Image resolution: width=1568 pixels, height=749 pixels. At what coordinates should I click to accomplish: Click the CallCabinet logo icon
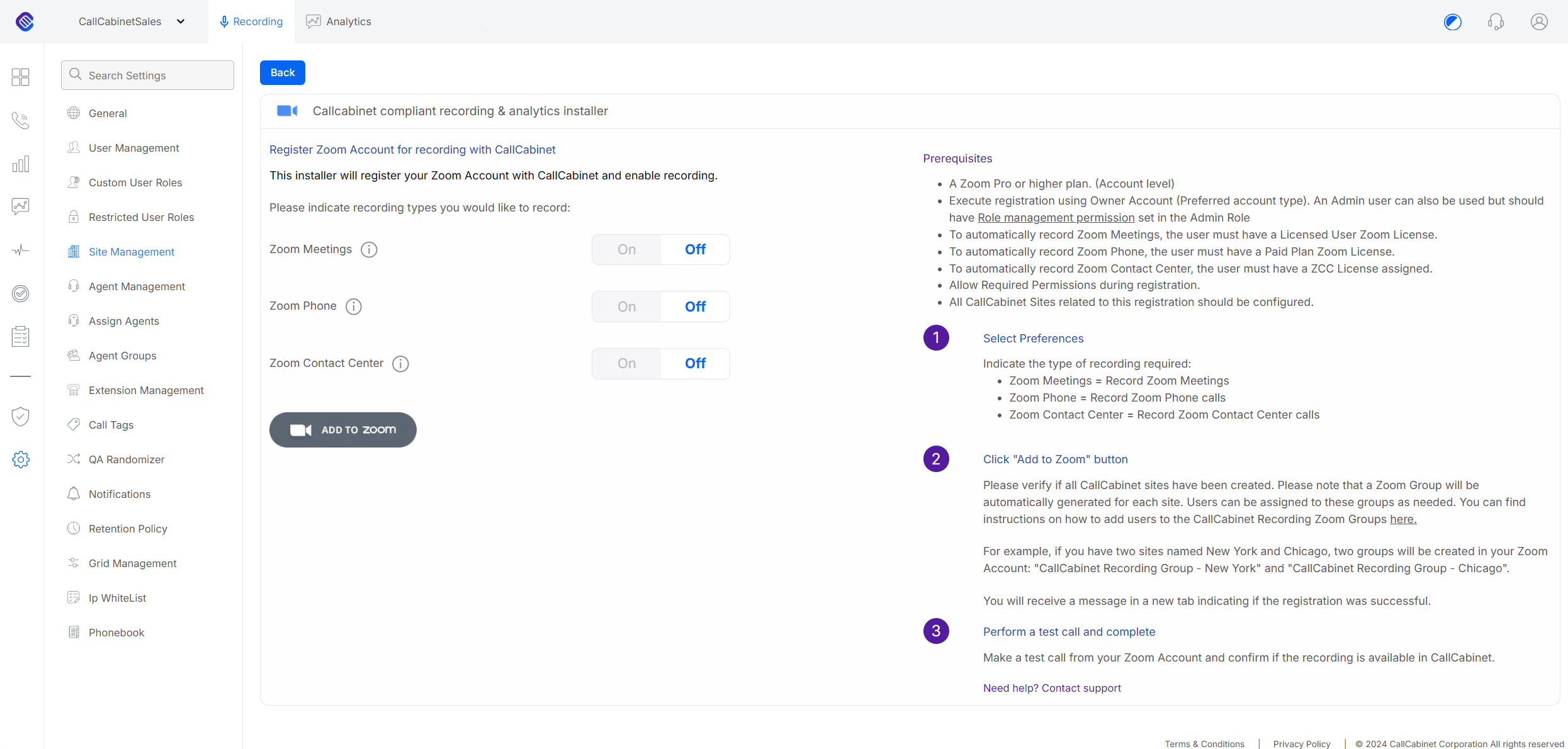pos(25,21)
